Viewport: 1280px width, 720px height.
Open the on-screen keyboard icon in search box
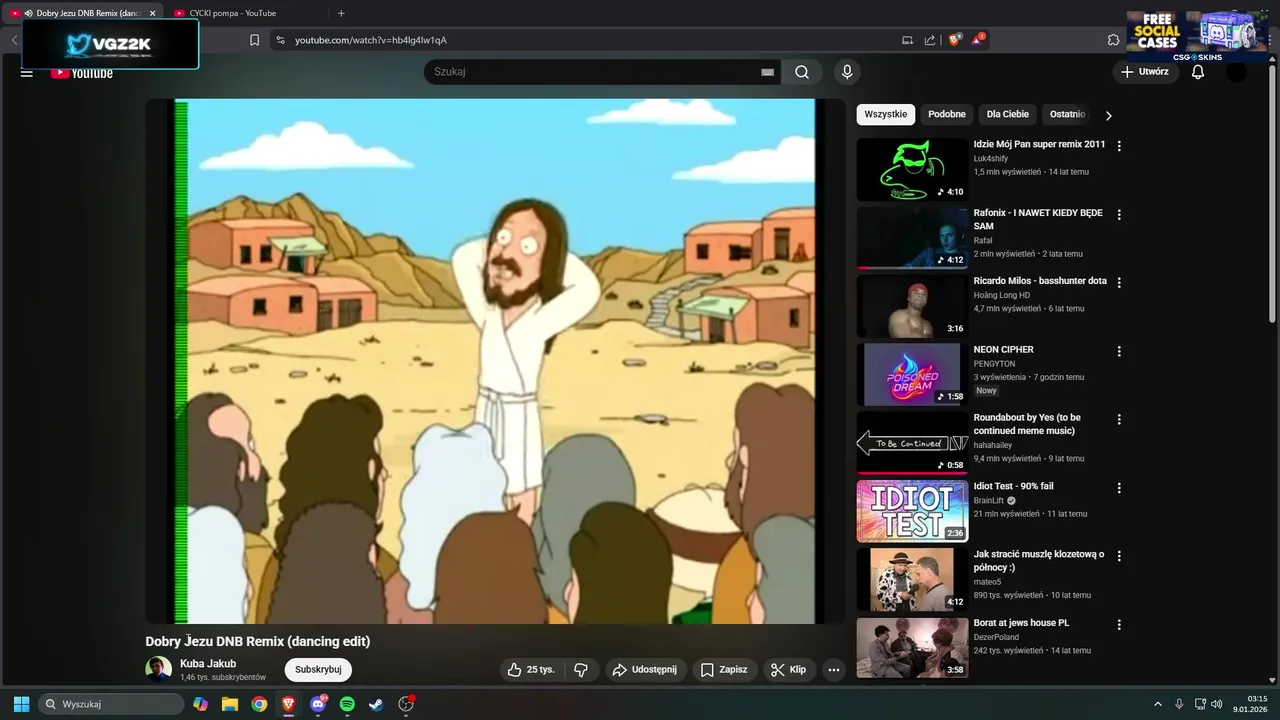(x=767, y=72)
